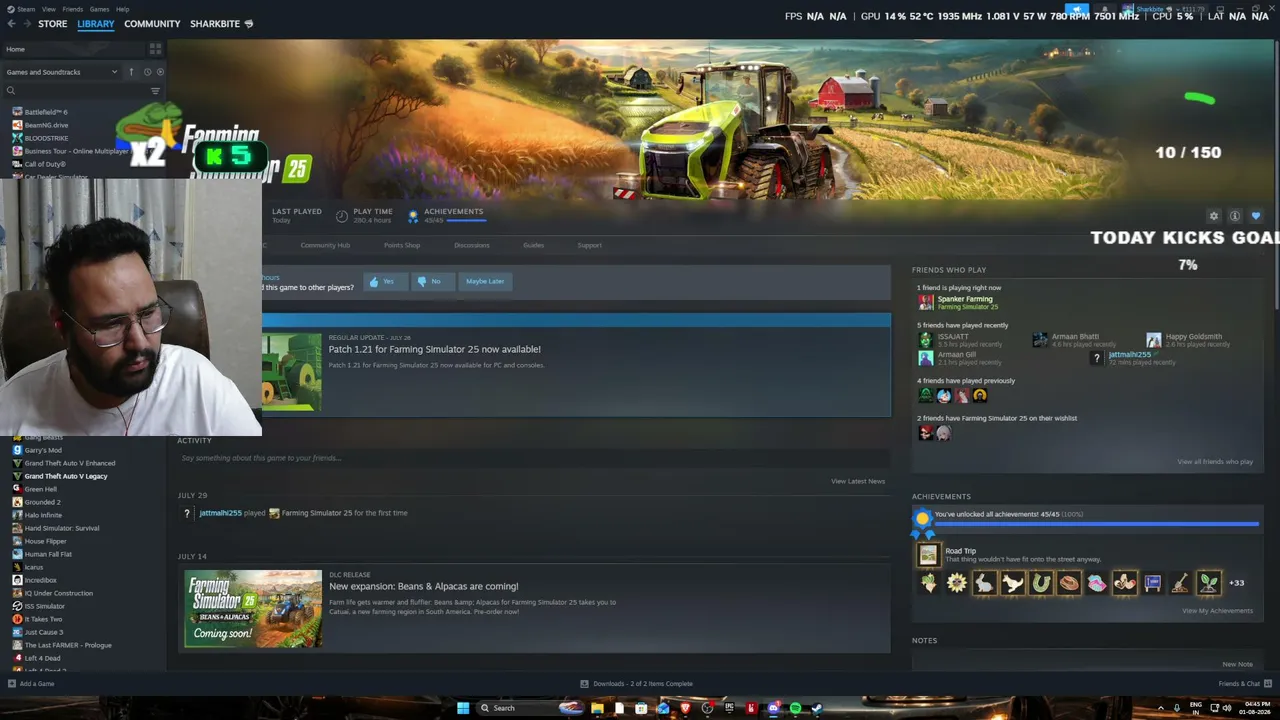Reverse sort order arrow in library
The height and width of the screenshot is (720, 1280).
131,72
